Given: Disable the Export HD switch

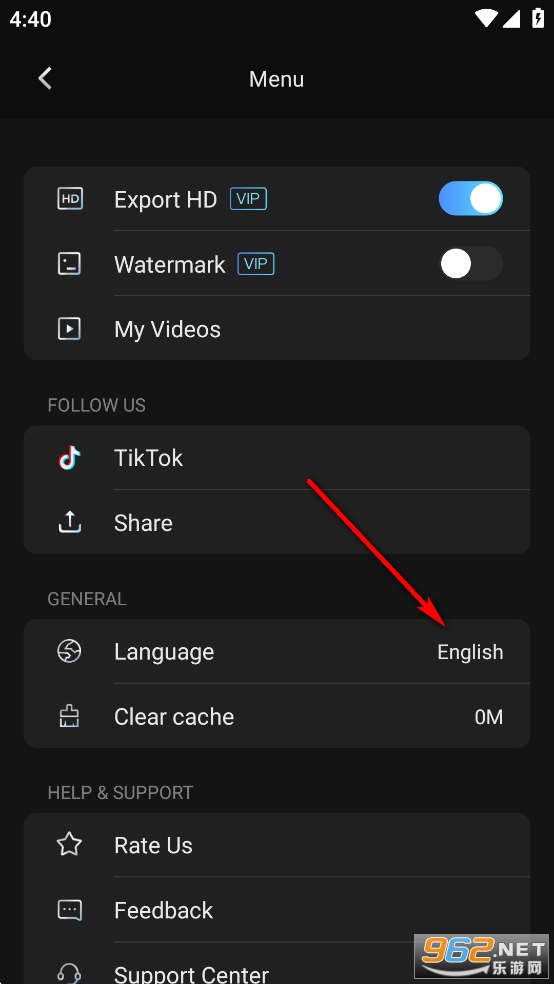Looking at the screenshot, I should coord(471,199).
